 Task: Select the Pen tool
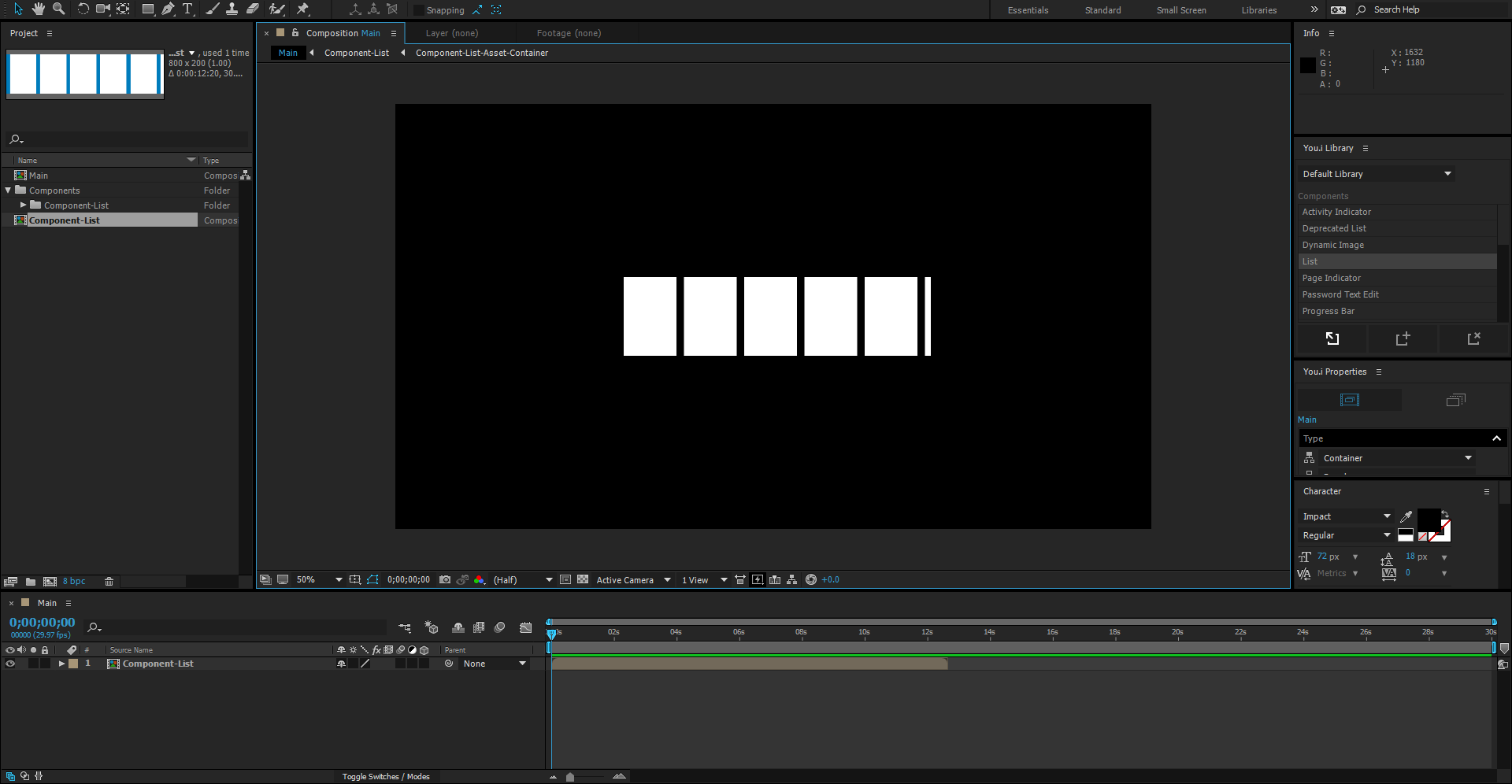(x=168, y=9)
